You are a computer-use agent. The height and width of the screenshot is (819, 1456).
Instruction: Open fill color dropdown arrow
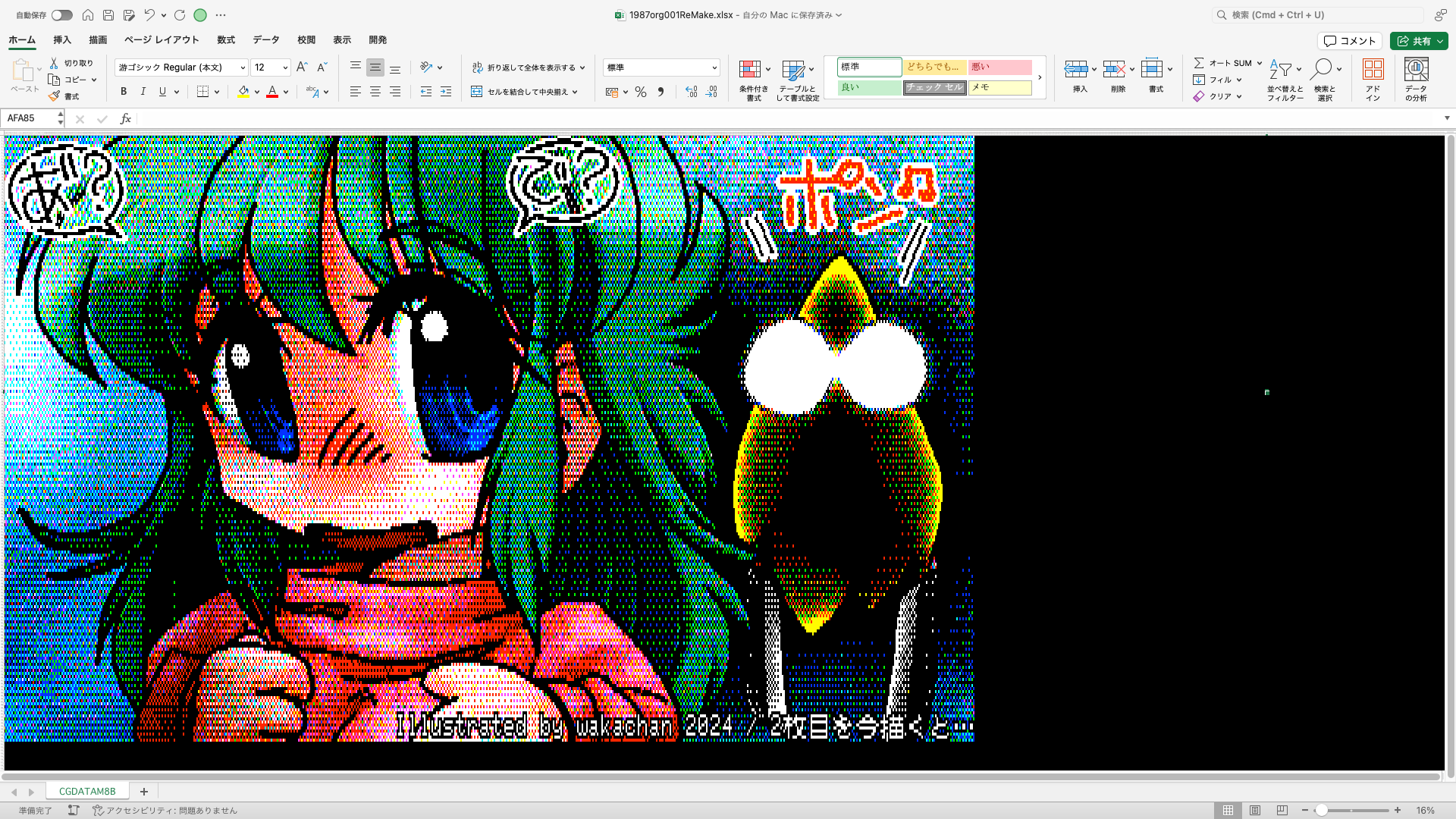pyautogui.click(x=257, y=92)
